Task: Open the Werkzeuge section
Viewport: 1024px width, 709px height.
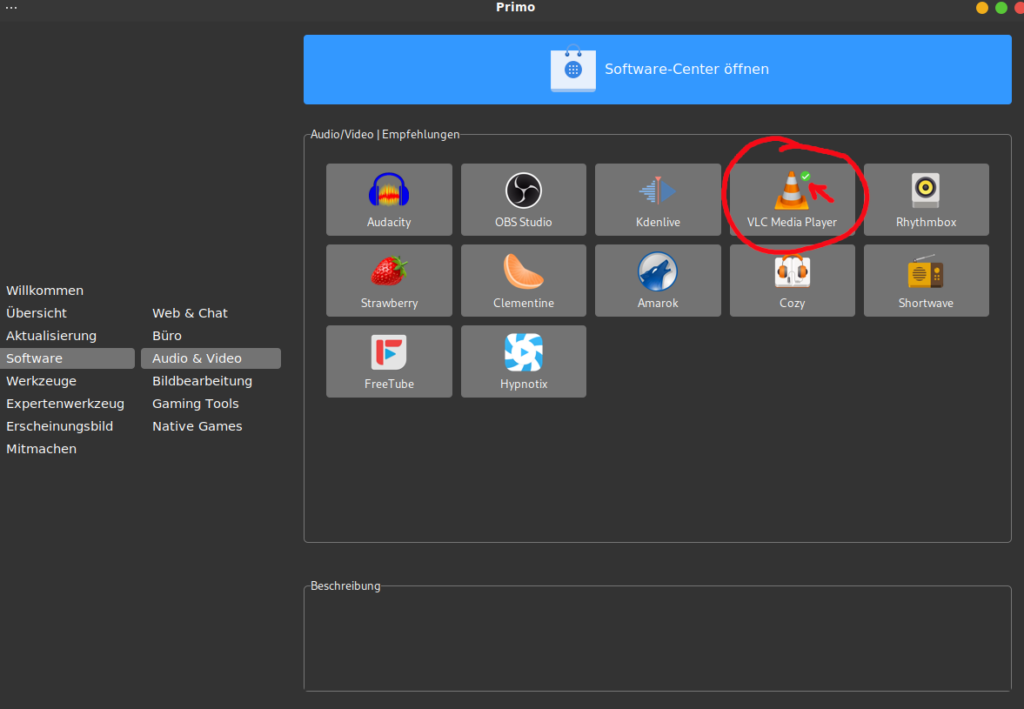Action: 41,381
